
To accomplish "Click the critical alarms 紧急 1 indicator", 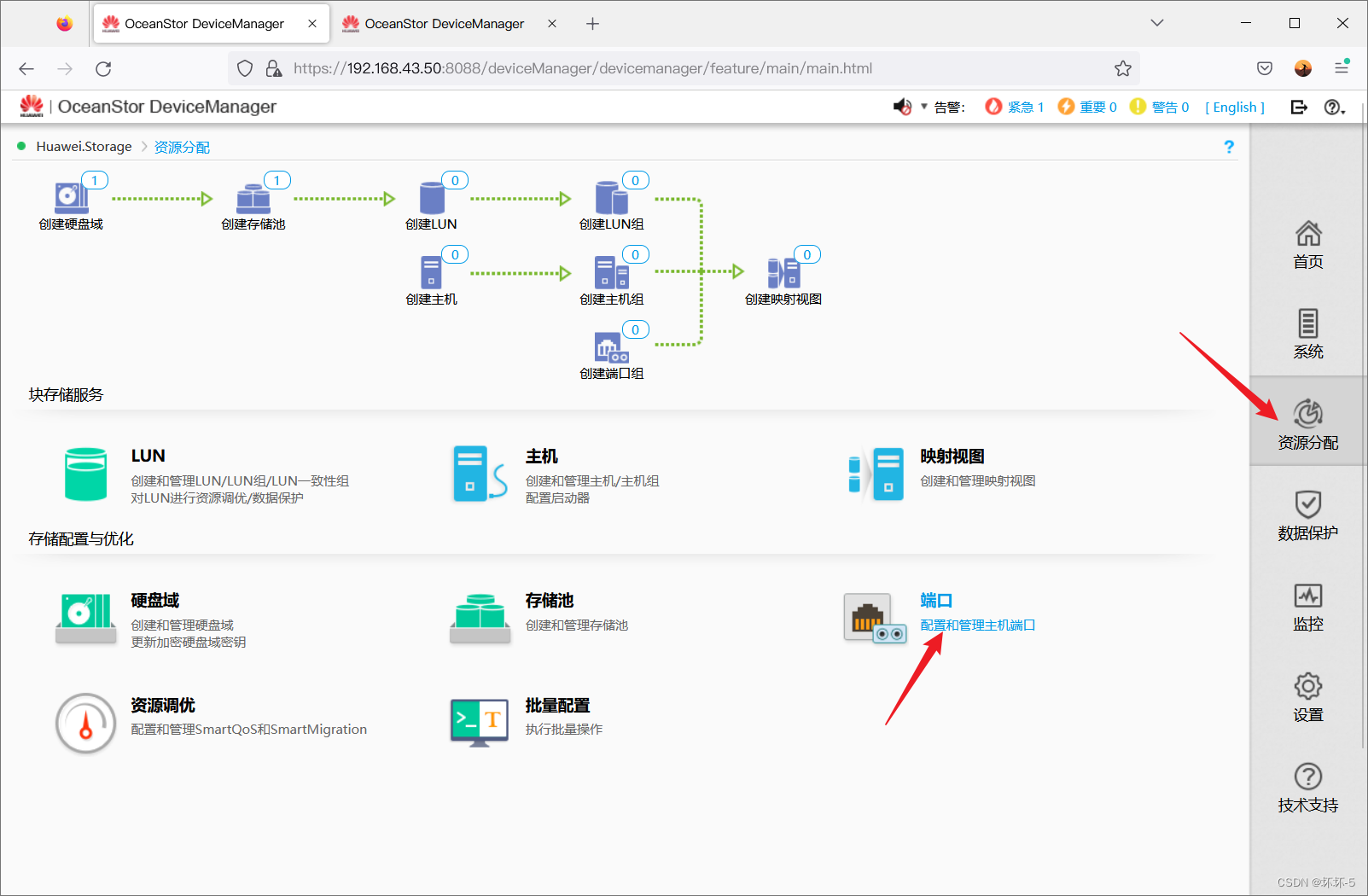I will pos(1014,107).
